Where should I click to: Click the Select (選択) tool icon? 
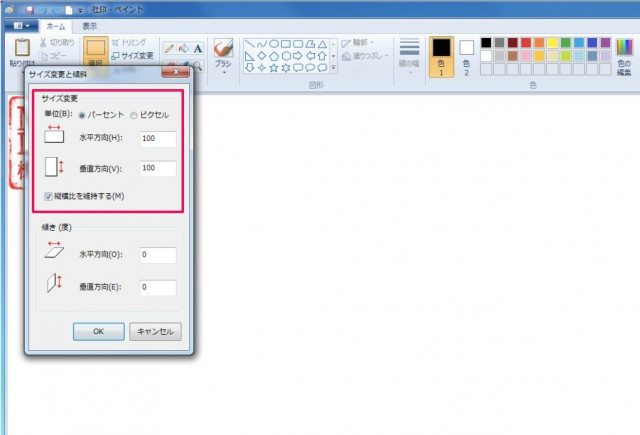(x=95, y=50)
